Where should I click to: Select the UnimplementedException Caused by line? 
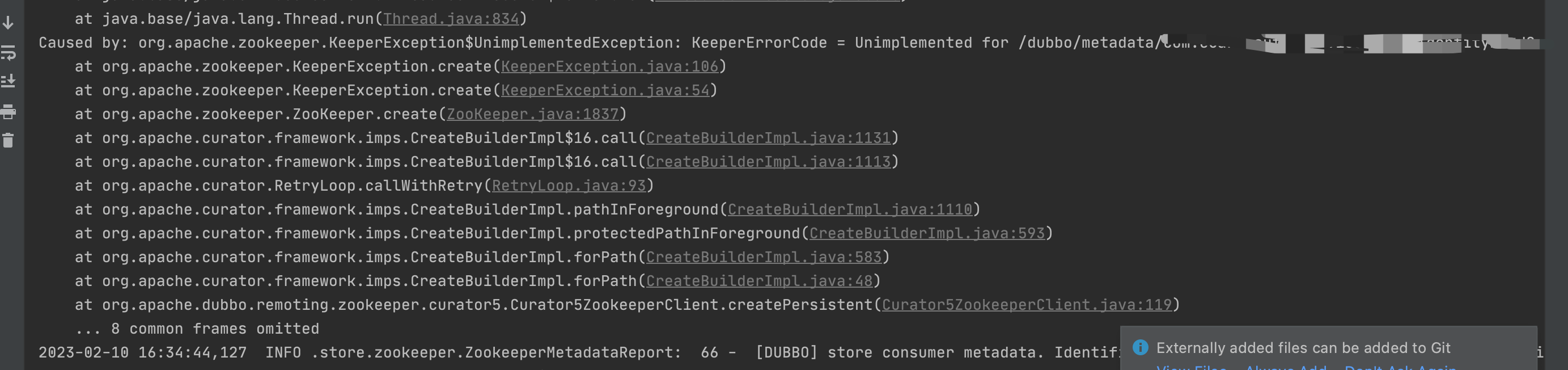pyautogui.click(x=365, y=43)
